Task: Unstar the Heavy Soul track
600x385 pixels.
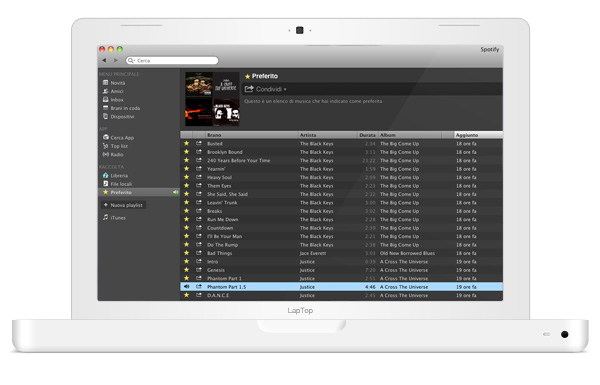Action: [x=186, y=177]
